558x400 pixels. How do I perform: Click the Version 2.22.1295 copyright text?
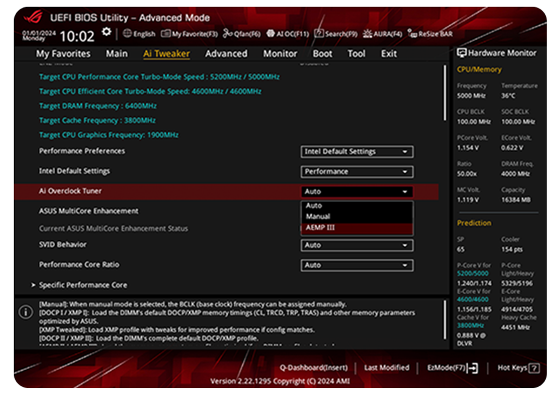[280, 381]
